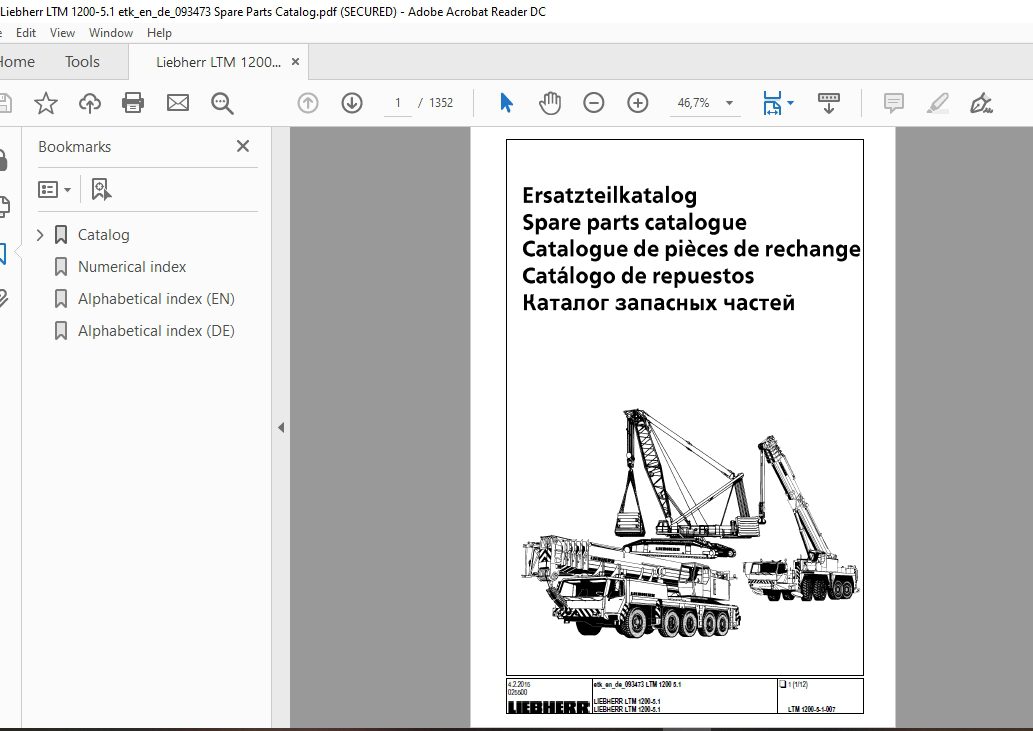The height and width of the screenshot is (731, 1033).
Task: Open fit page options dropdown arrow
Action: pyautogui.click(x=791, y=103)
